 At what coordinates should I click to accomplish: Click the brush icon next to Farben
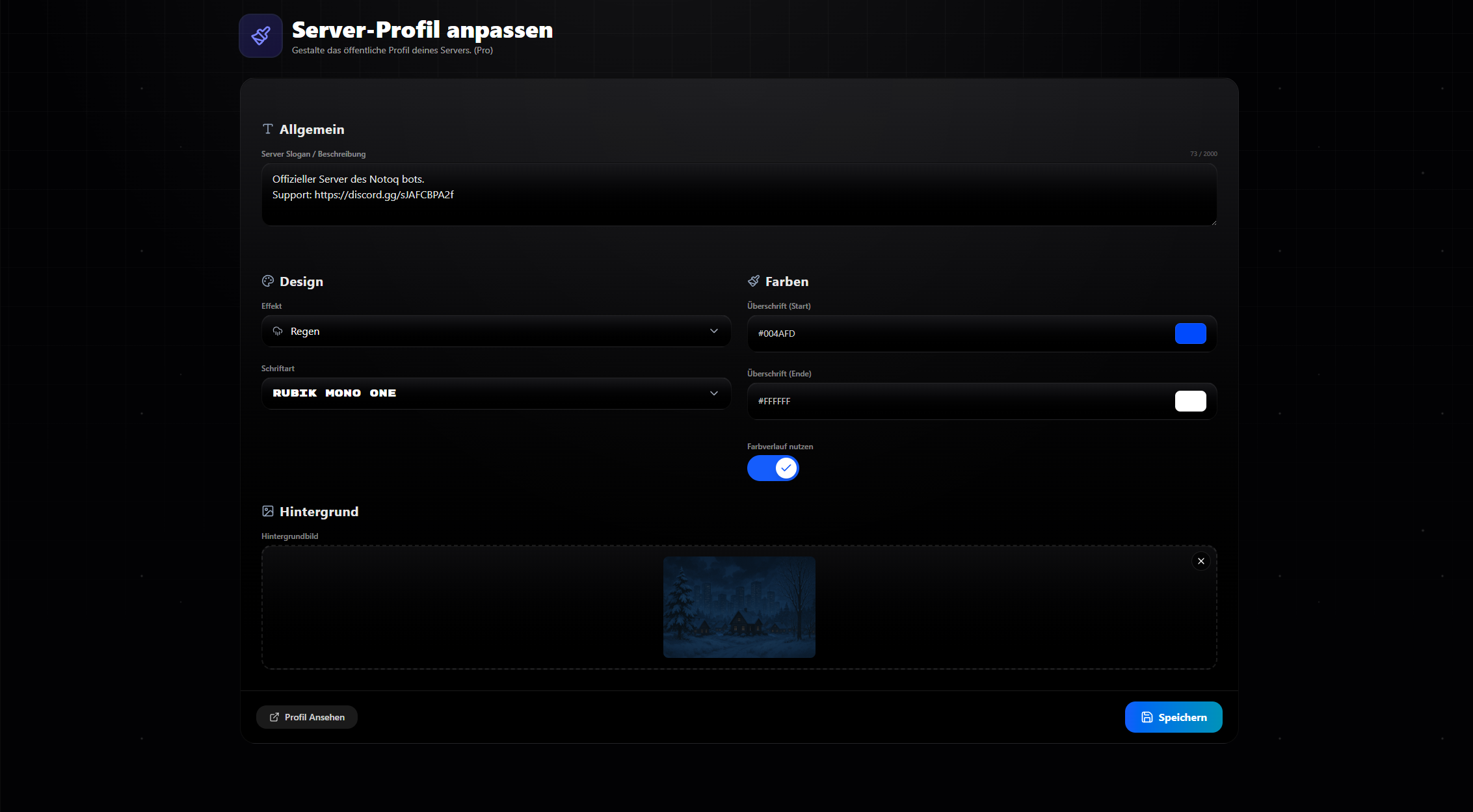pyautogui.click(x=754, y=281)
